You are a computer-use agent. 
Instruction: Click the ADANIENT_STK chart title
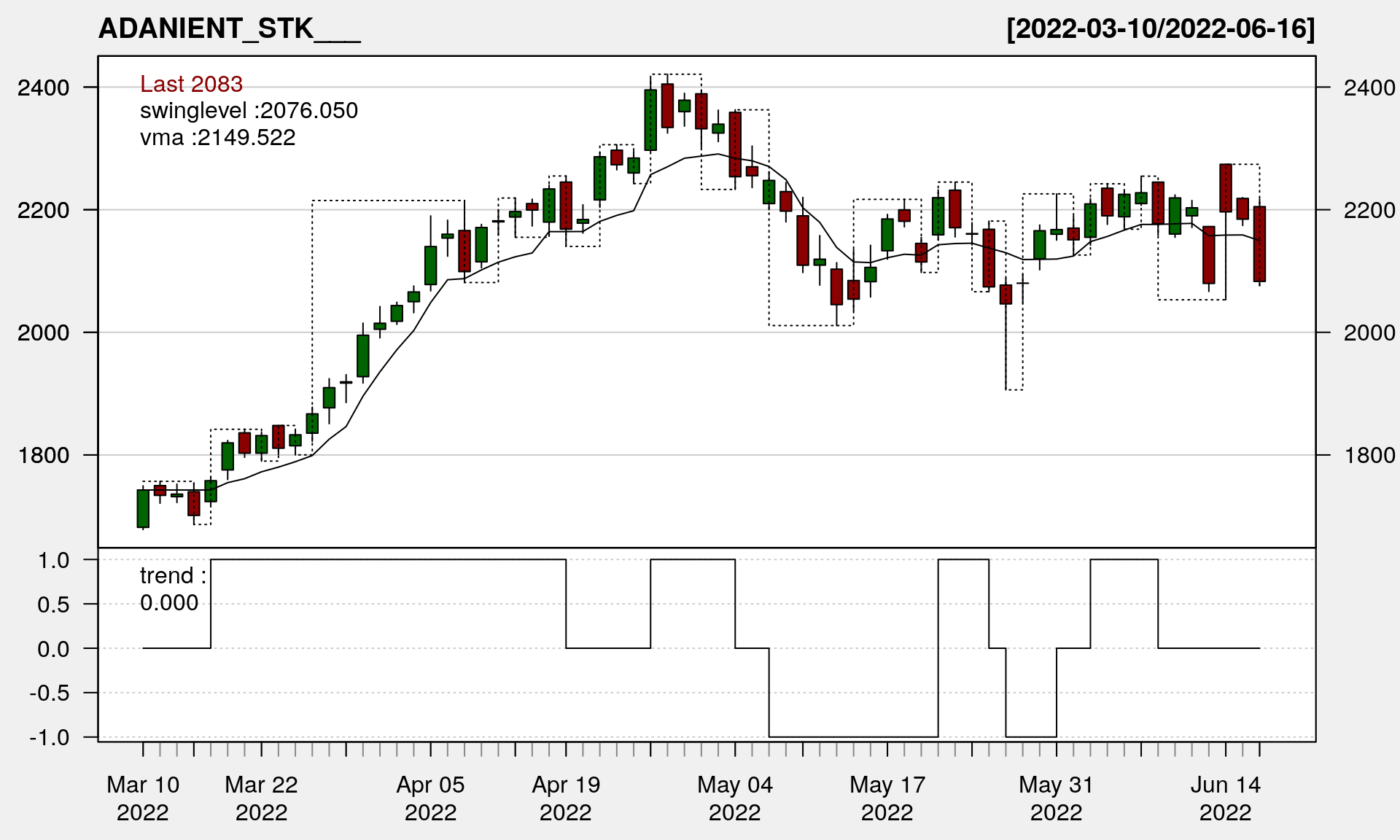(x=229, y=29)
